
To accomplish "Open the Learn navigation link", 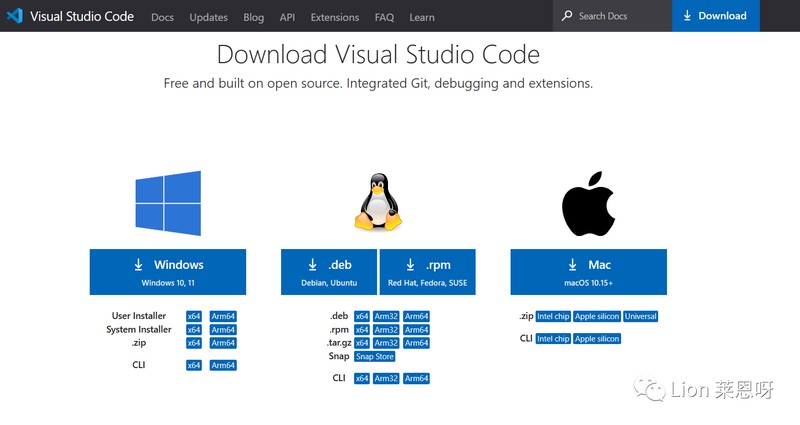I will click(422, 17).
